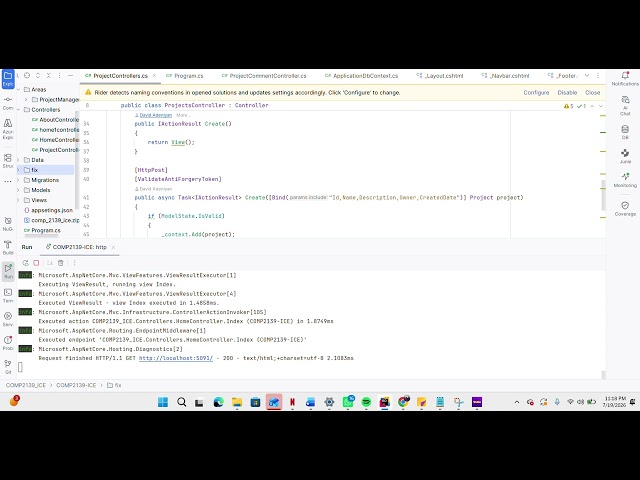Switch to _Layout.cshtml tab
The image size is (640, 480).
pos(440,76)
